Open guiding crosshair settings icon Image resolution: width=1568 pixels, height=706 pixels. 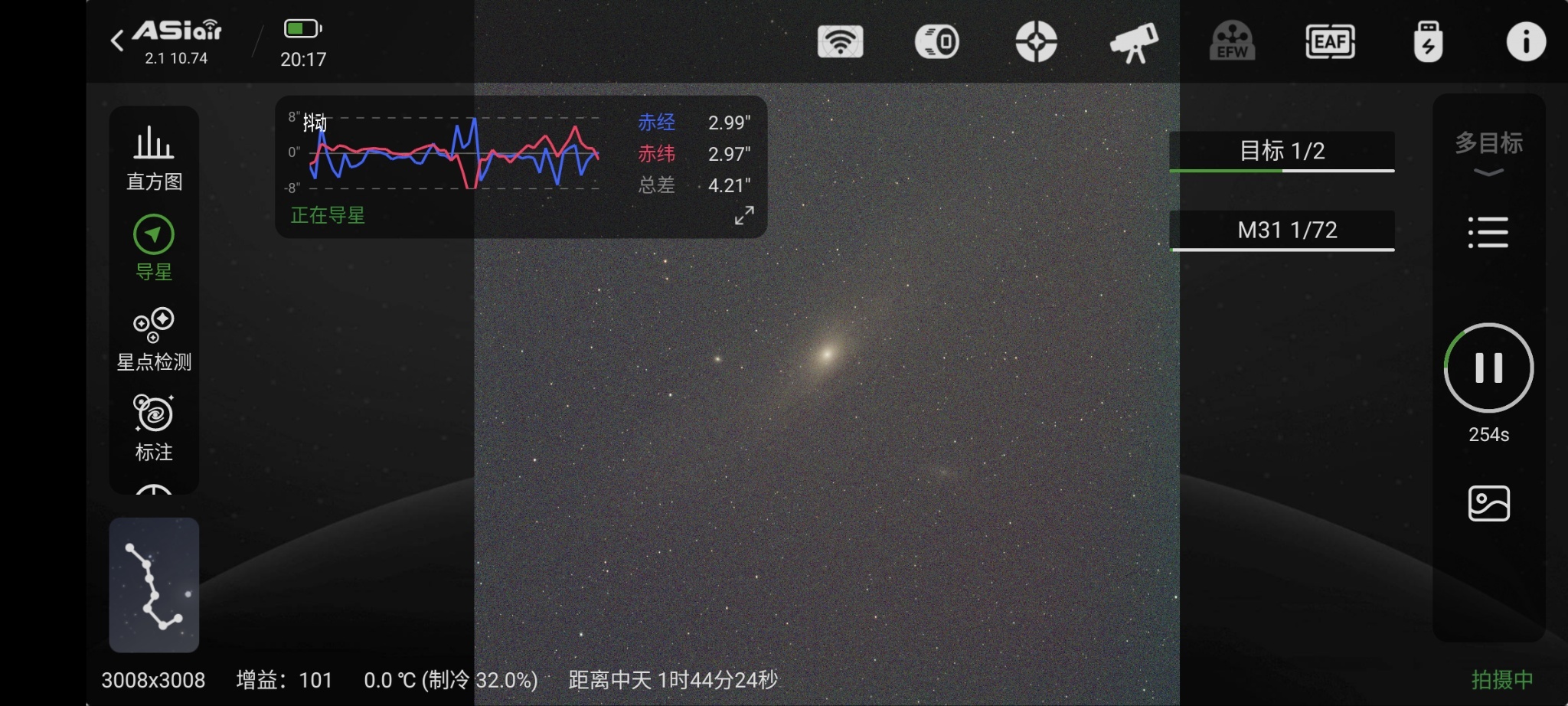point(1036,41)
